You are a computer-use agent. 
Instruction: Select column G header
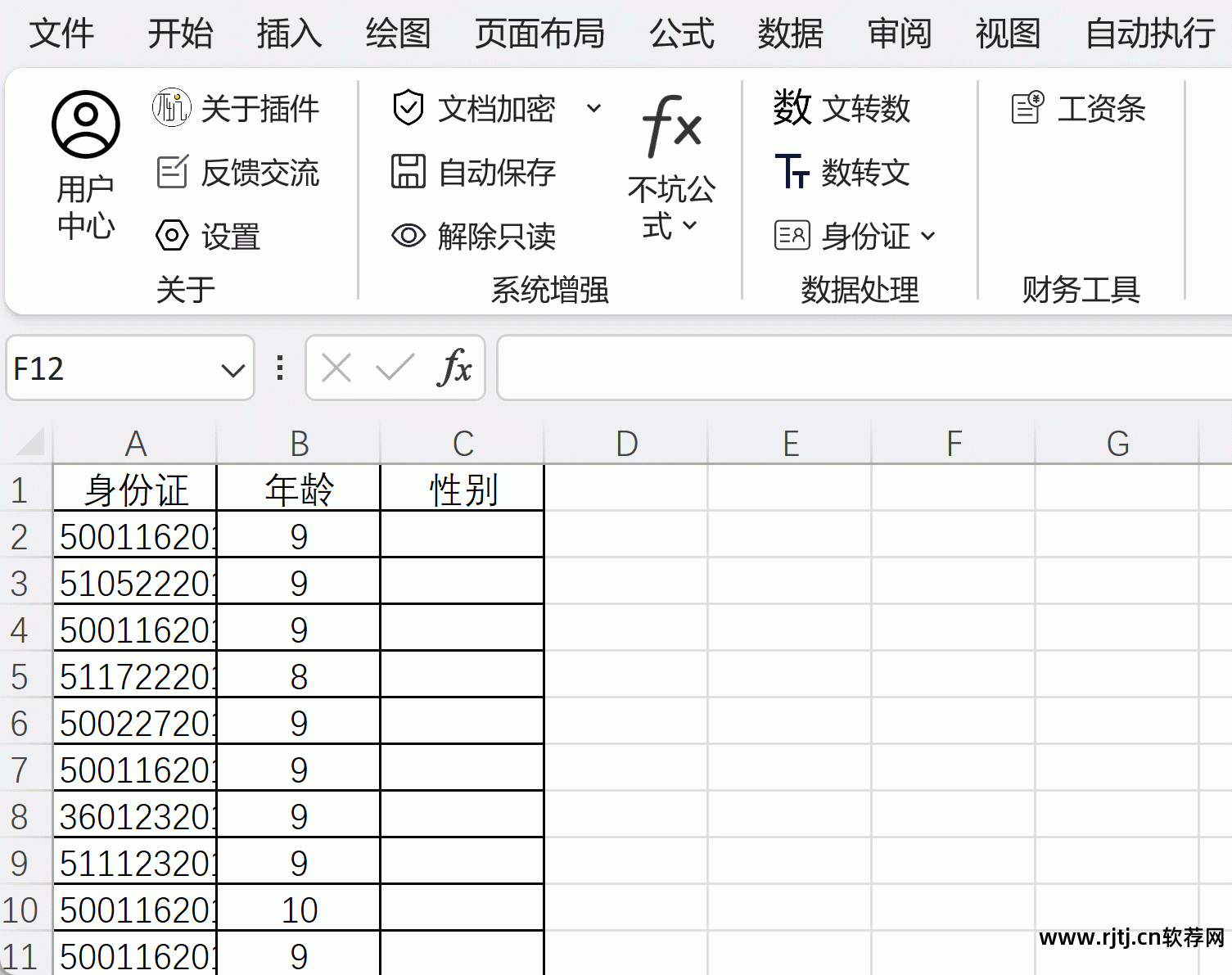tap(1117, 443)
